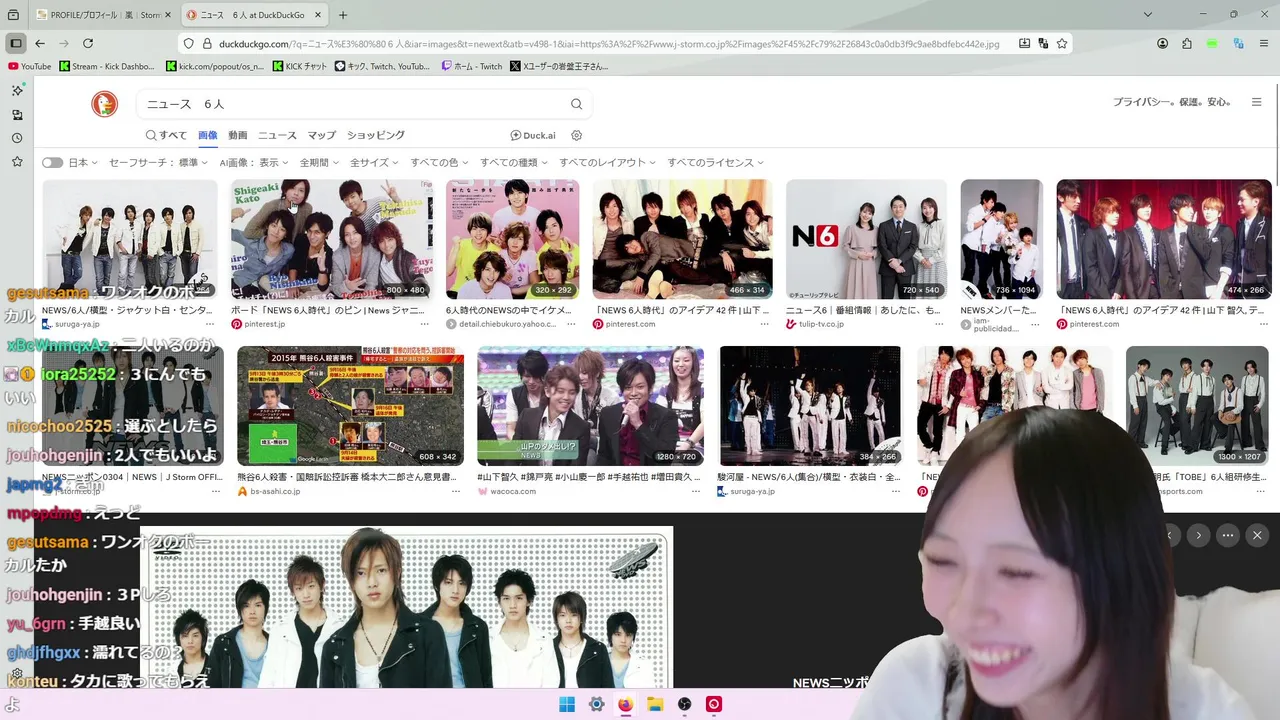This screenshot has width=1280, height=720.
Task: Click the pinterest.com source under second image
Action: pyautogui.click(x=258, y=324)
